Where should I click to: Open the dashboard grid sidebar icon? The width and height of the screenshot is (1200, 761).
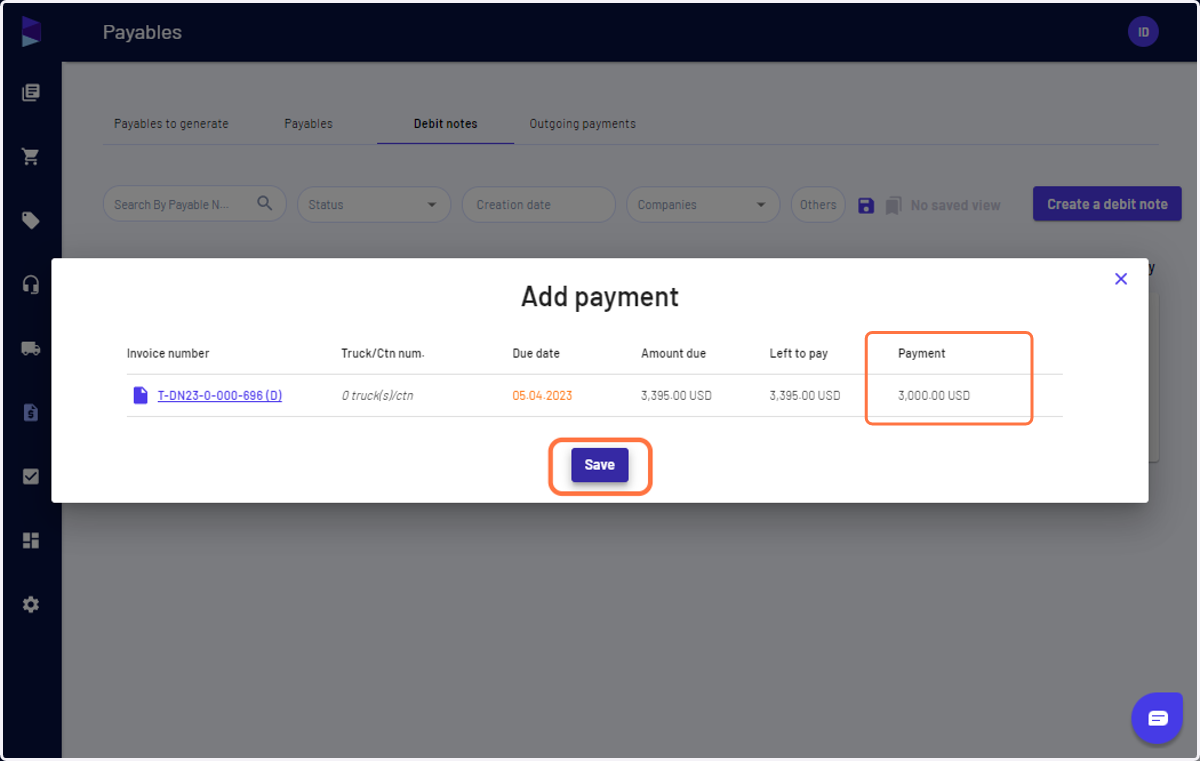[31, 541]
